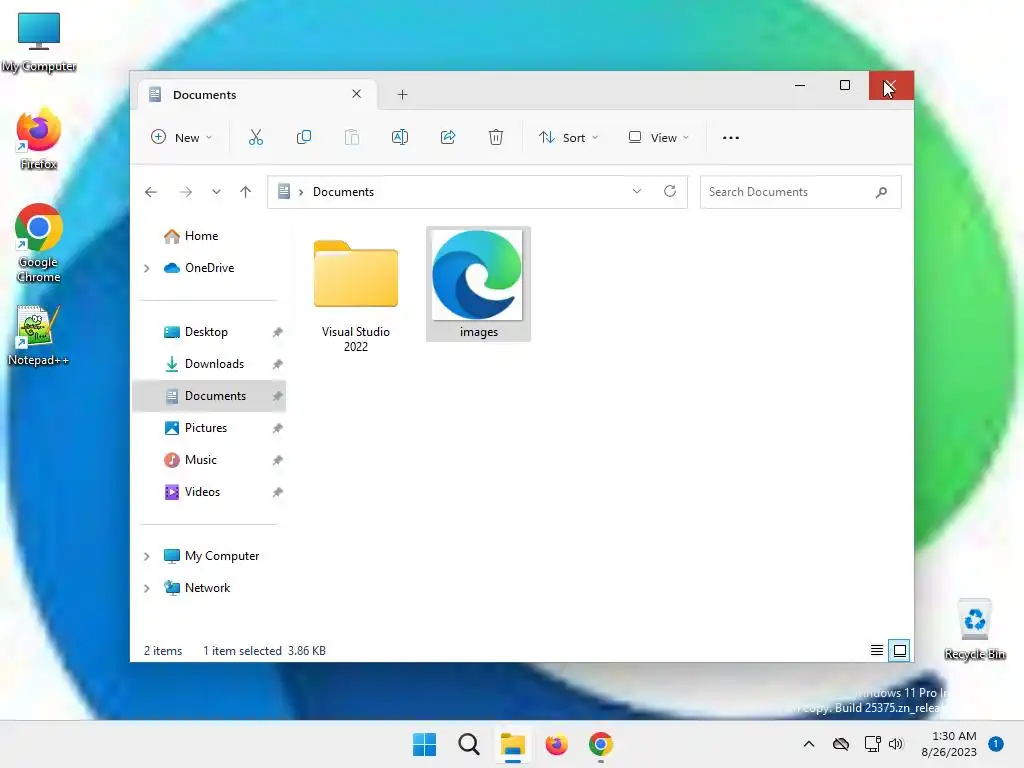Expand the My Computer tree node
This screenshot has height=768, width=1024.
point(147,556)
